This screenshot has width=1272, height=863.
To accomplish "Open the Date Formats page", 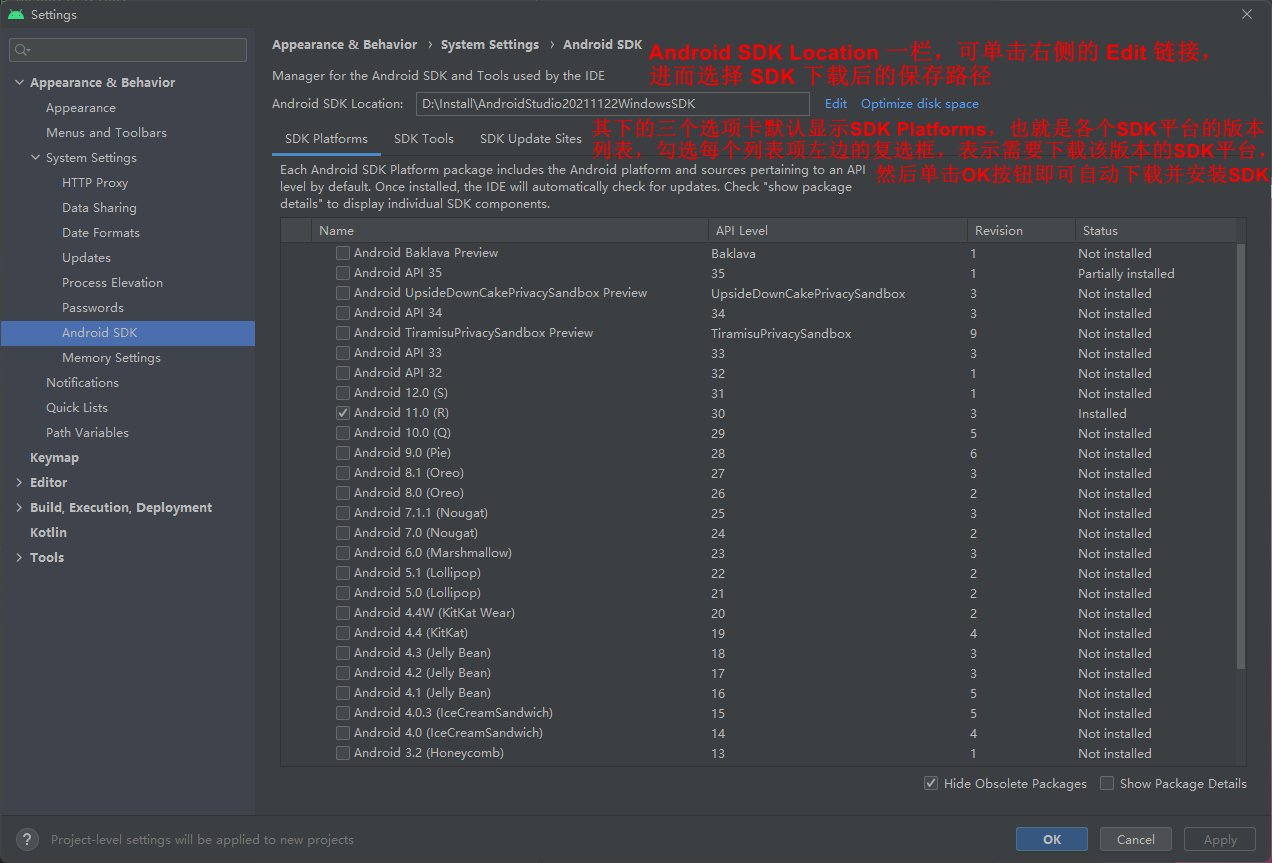I will (x=101, y=233).
